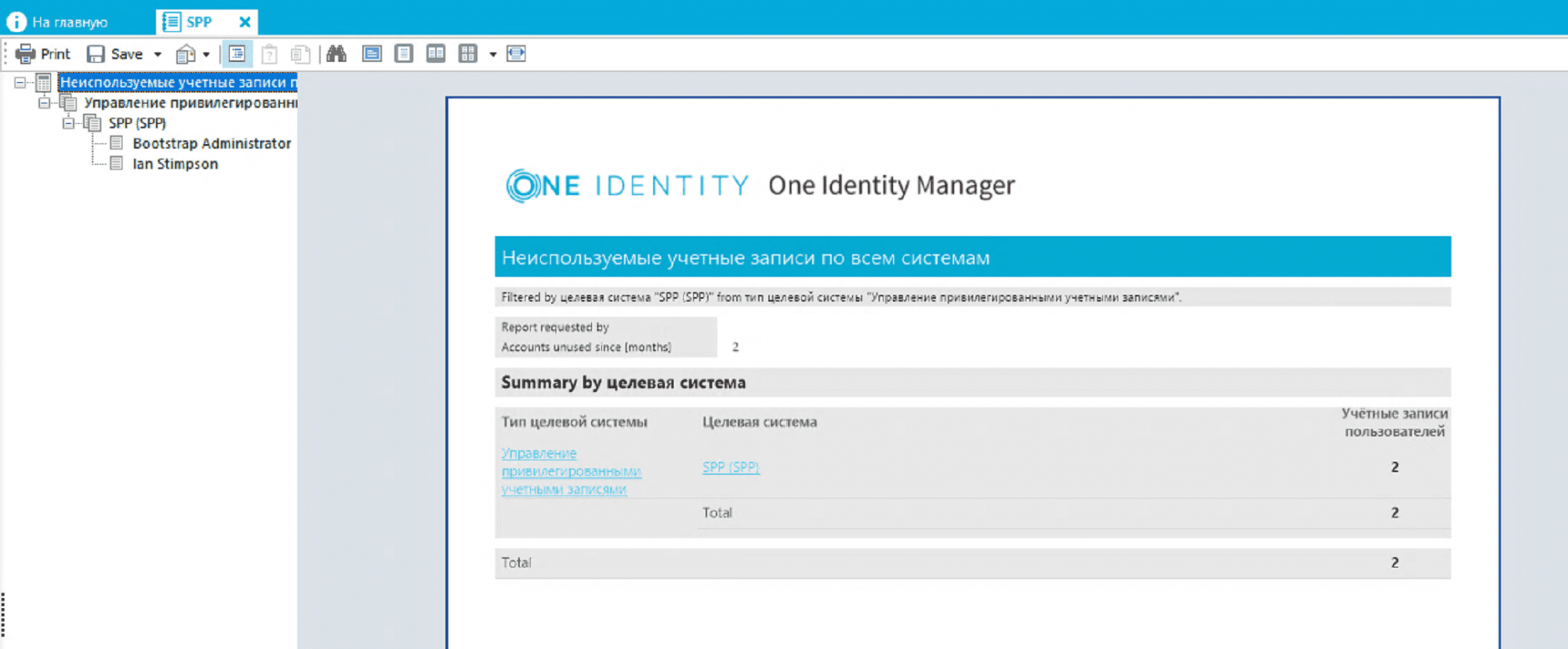
Task: Click the «Accounts unused since [months]» label
Action: click(x=586, y=347)
